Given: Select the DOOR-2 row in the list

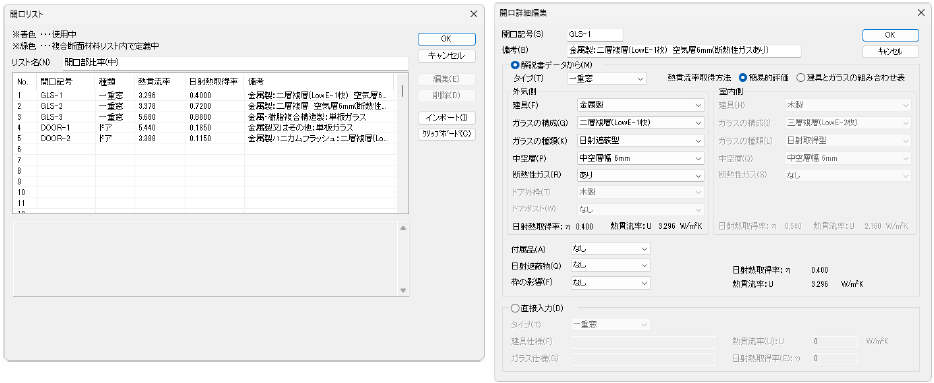Looking at the screenshot, I should tap(203, 138).
